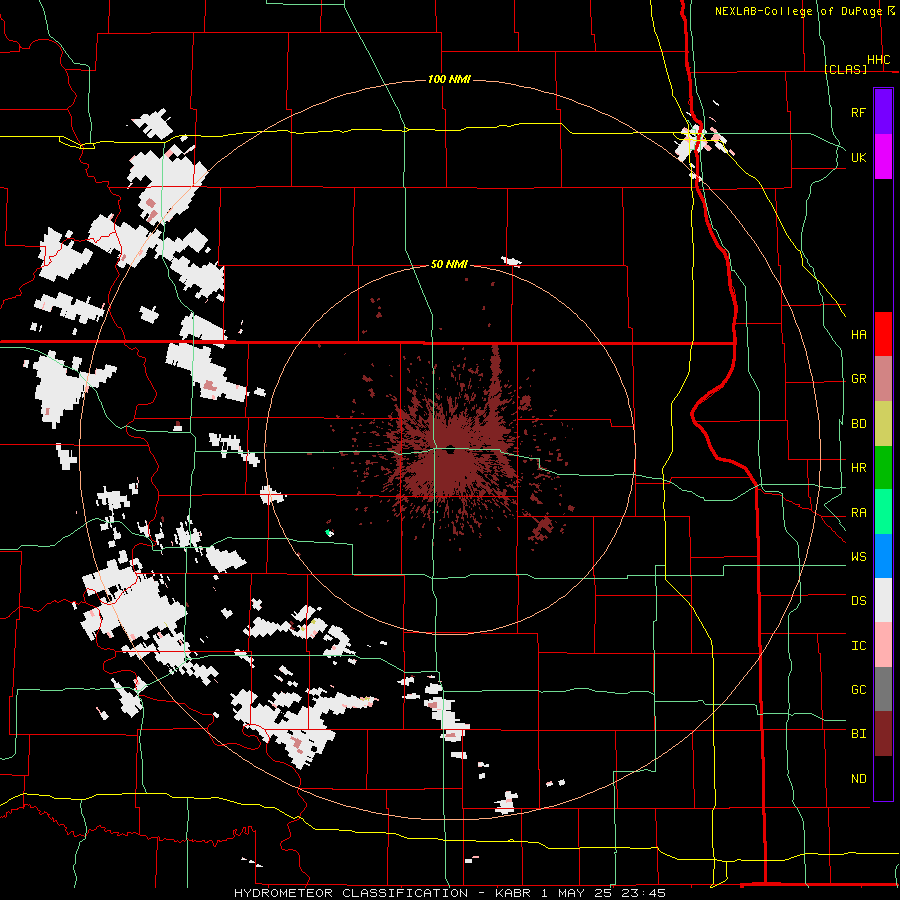Click the BD legend label

click(x=858, y=424)
